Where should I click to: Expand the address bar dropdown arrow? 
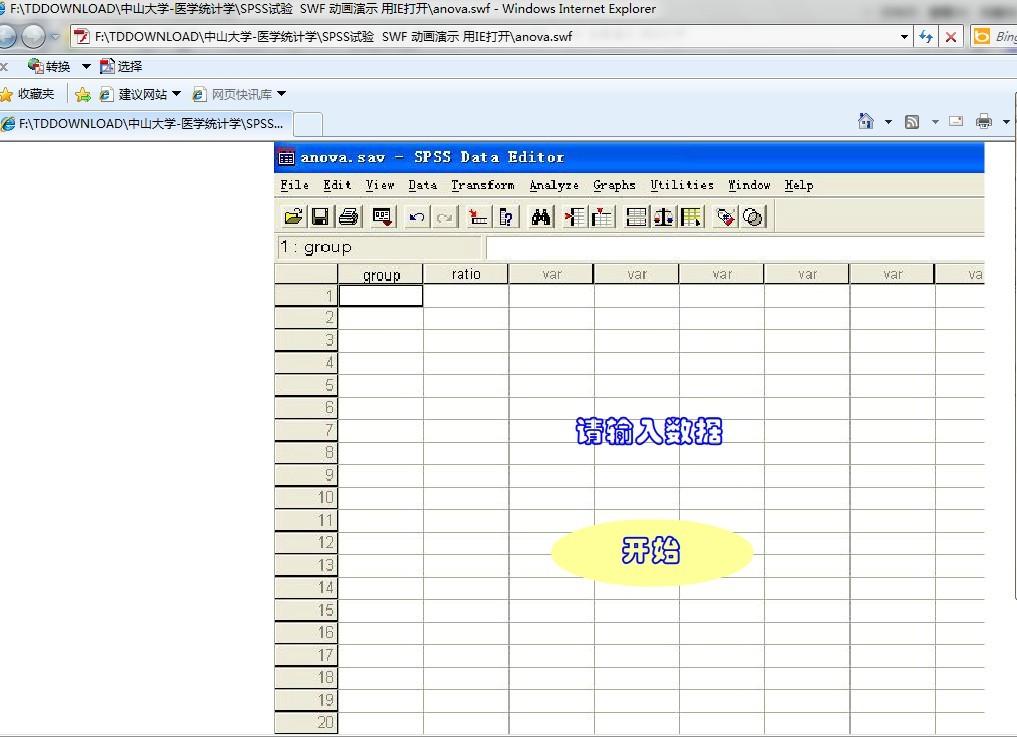904,37
